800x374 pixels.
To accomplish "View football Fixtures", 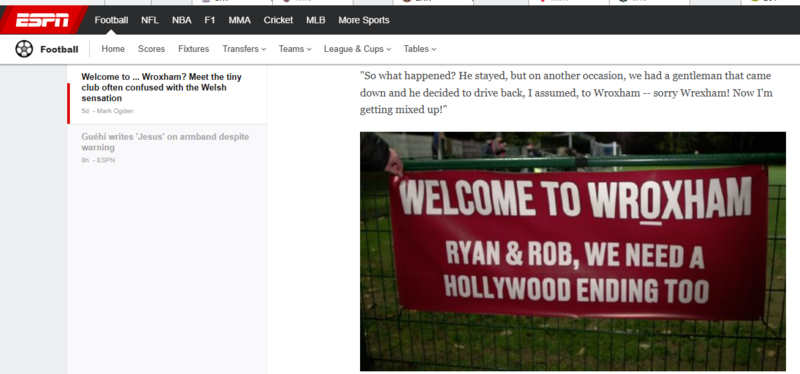I will 193,49.
